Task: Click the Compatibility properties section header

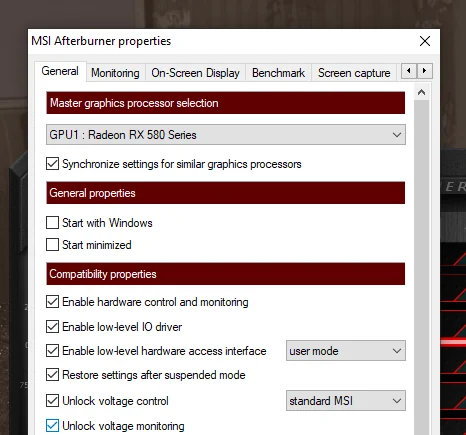Action: tap(226, 274)
